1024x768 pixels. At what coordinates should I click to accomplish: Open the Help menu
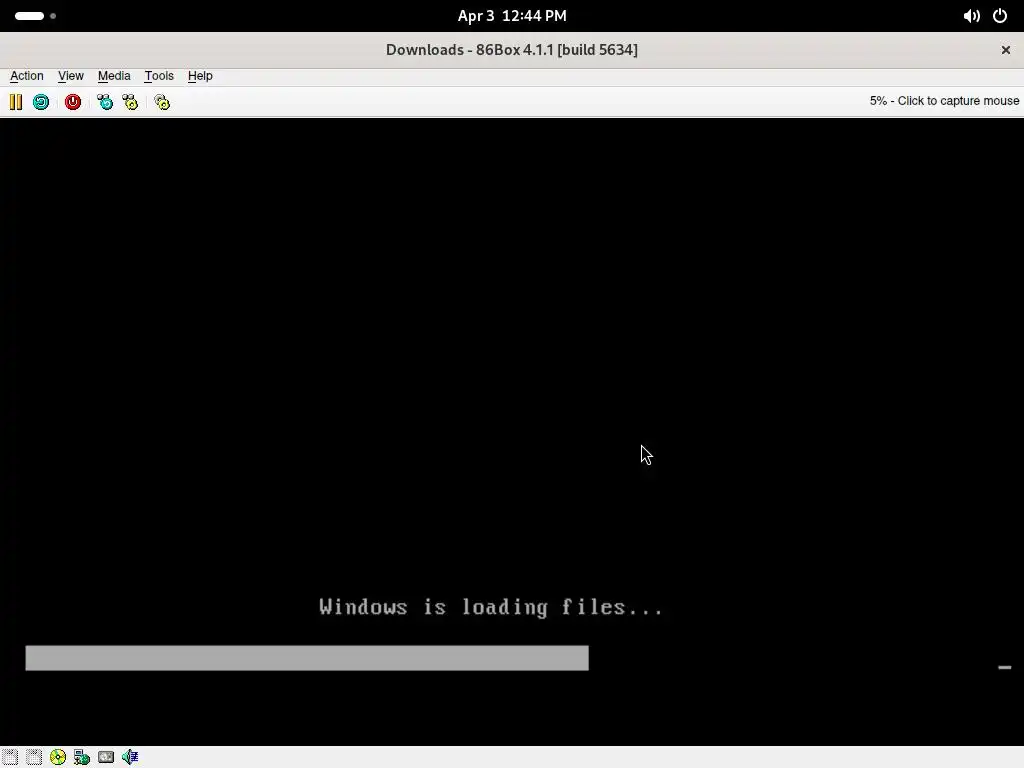point(200,76)
